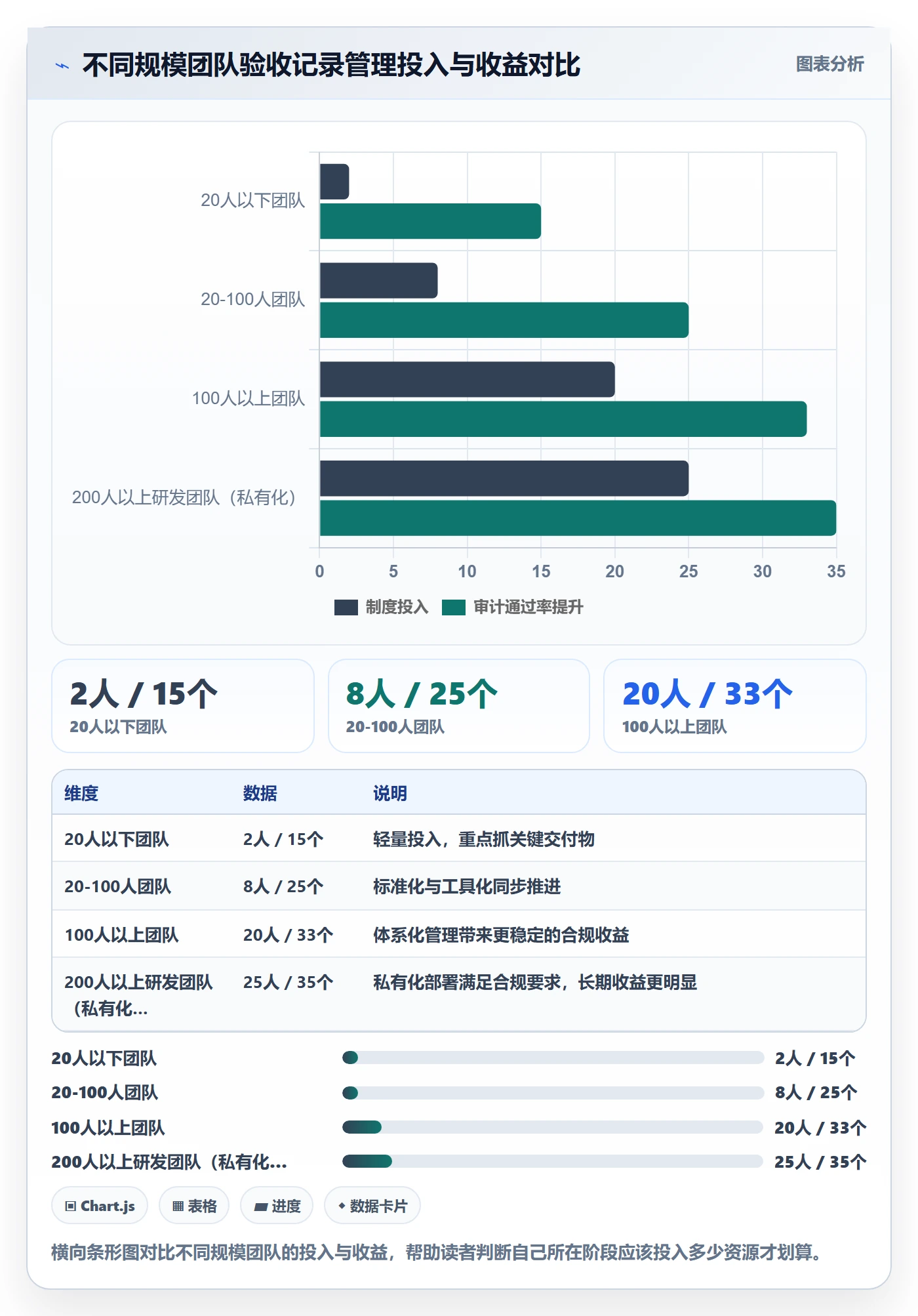Toggle the 审计通过率提升 legend item

(x=512, y=607)
